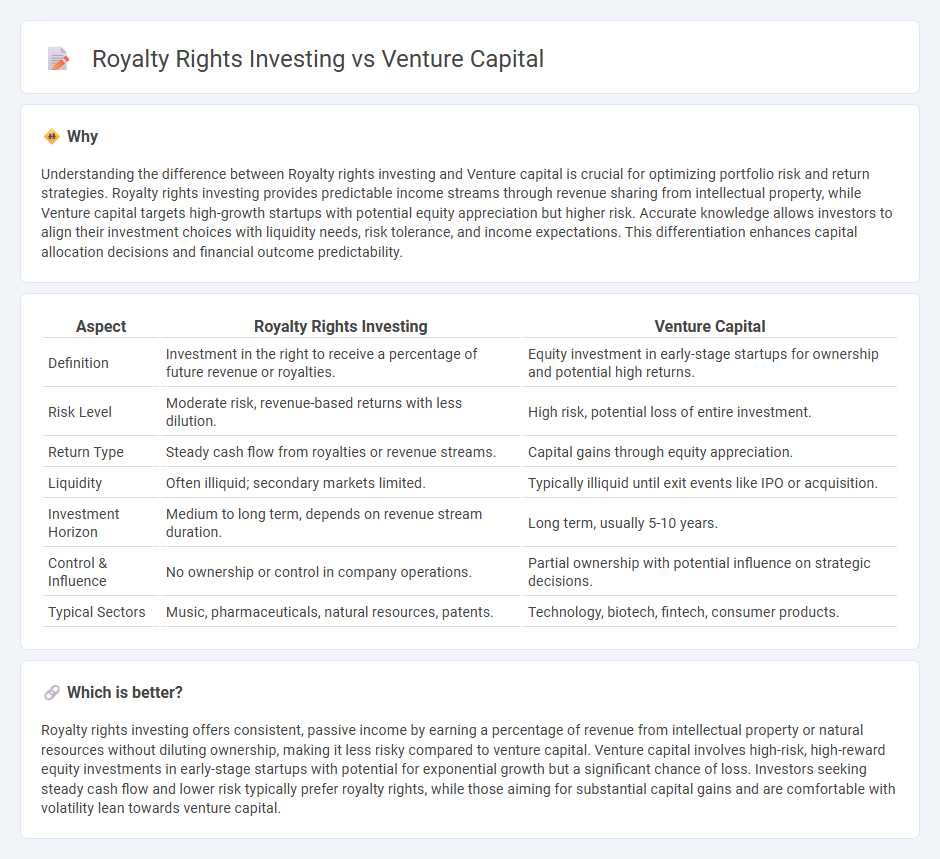The image size is (940, 859).
Task: Click the Why paragraph starting 'Understanding the difference'
Action: pos(467,213)
